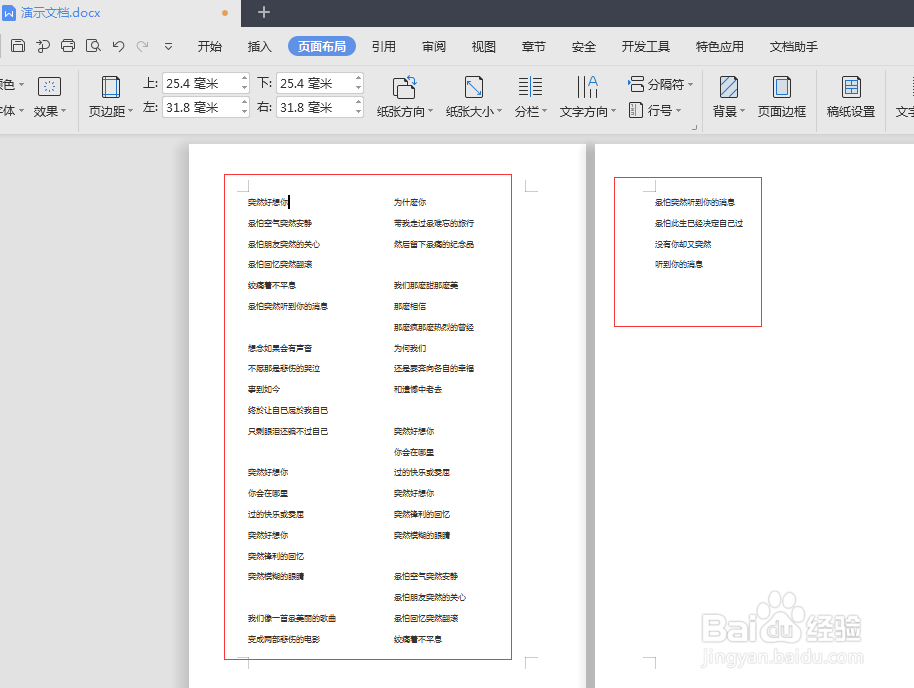Open the 插入 tab
The image size is (914, 688).
coord(259,47)
